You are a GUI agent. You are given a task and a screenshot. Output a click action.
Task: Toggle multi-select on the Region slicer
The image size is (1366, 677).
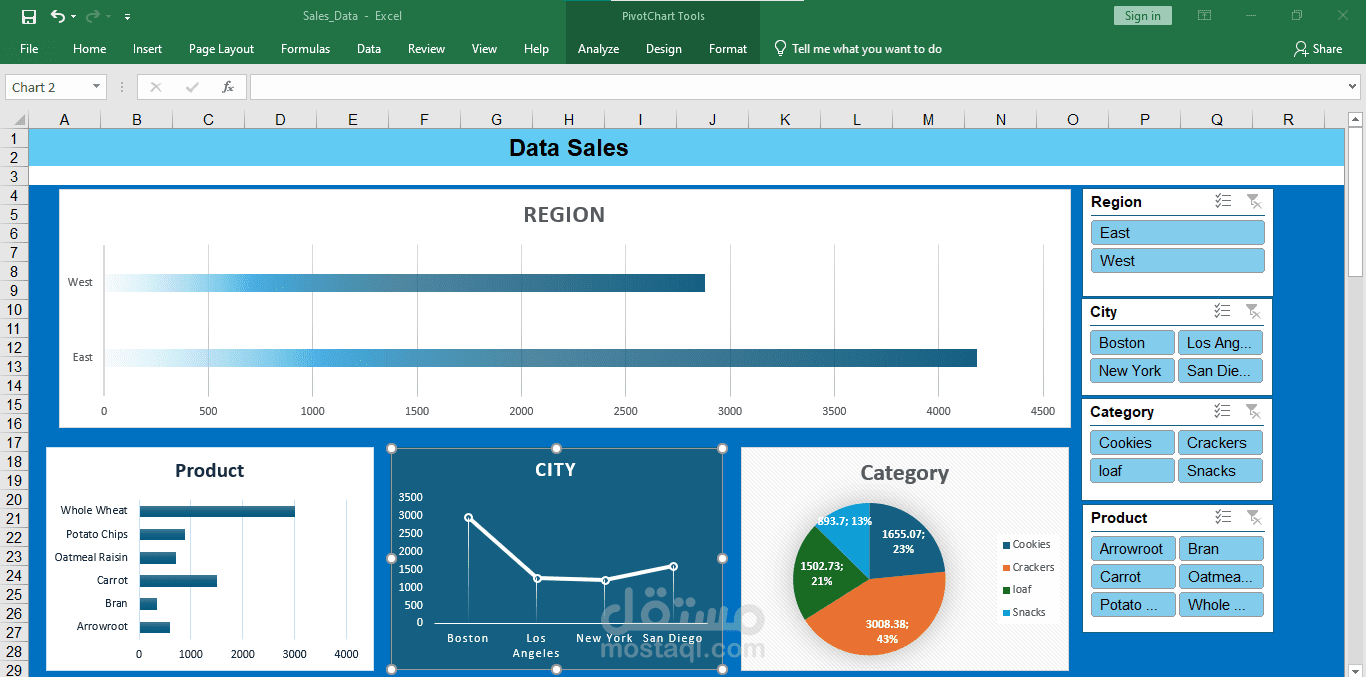[1223, 202]
